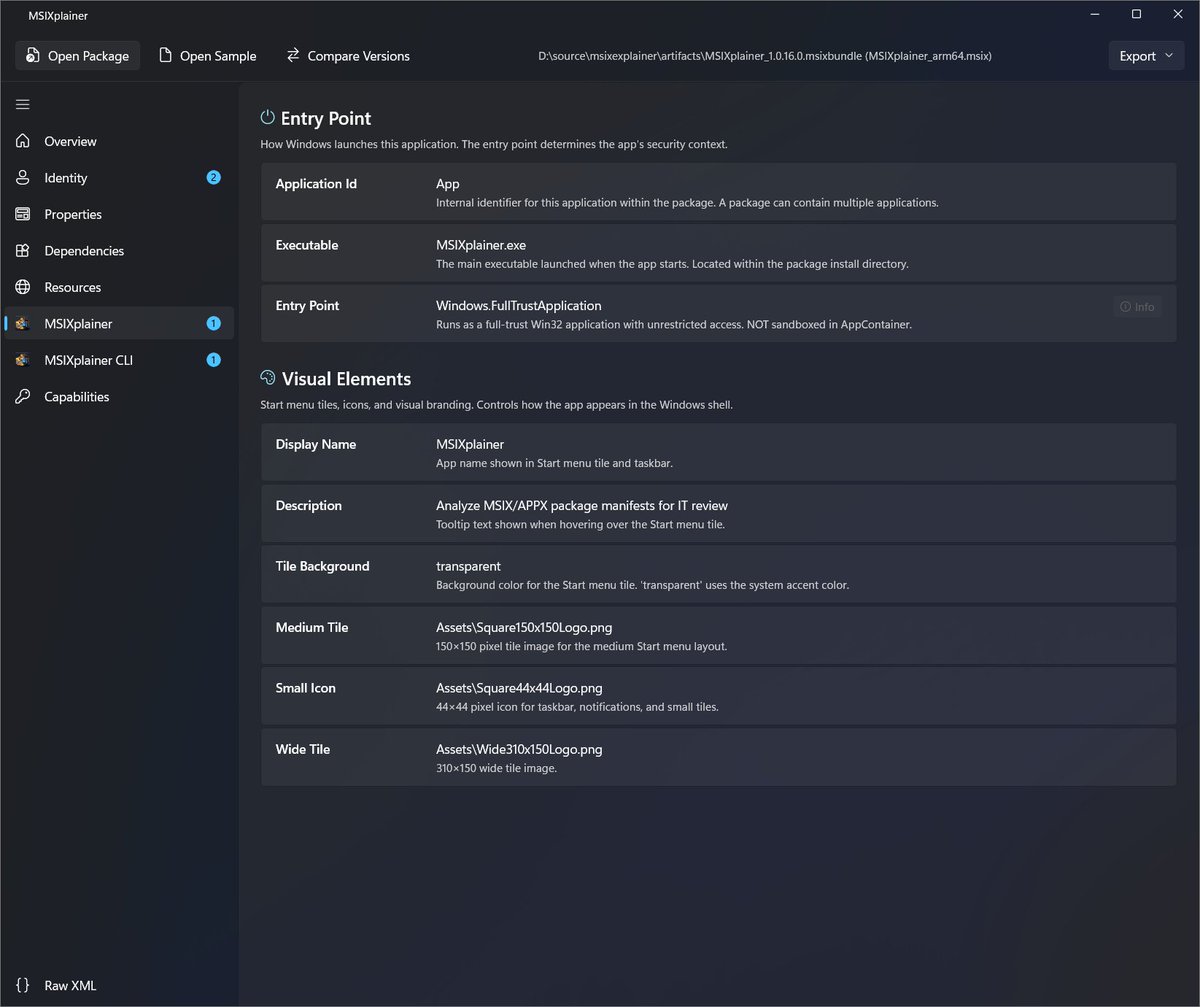Image resolution: width=1200 pixels, height=1007 pixels.
Task: Select Resources in the sidebar
Action: [x=119, y=287]
